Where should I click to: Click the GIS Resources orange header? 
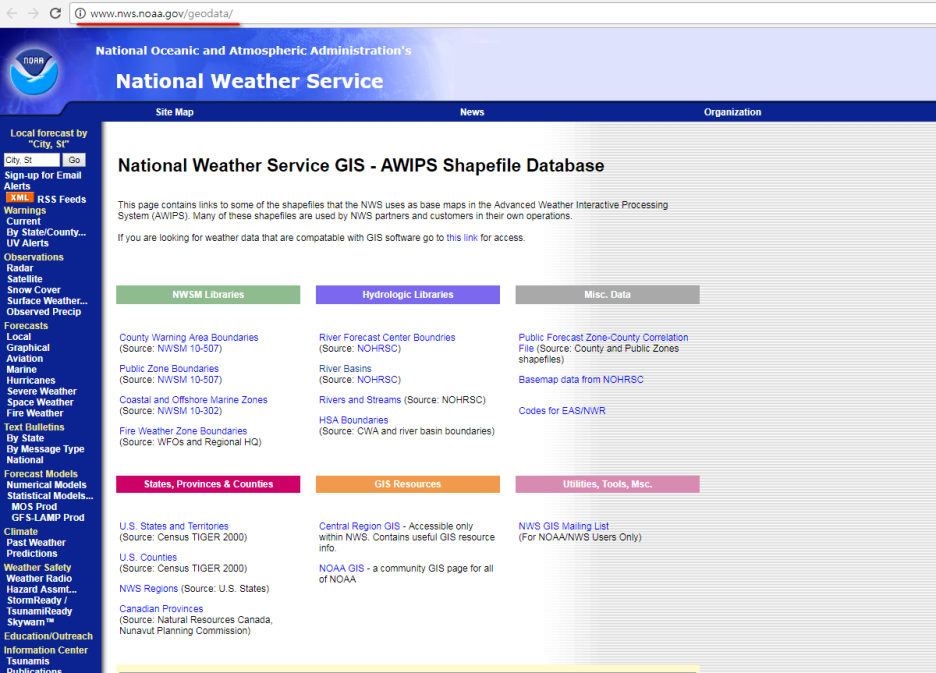[408, 484]
